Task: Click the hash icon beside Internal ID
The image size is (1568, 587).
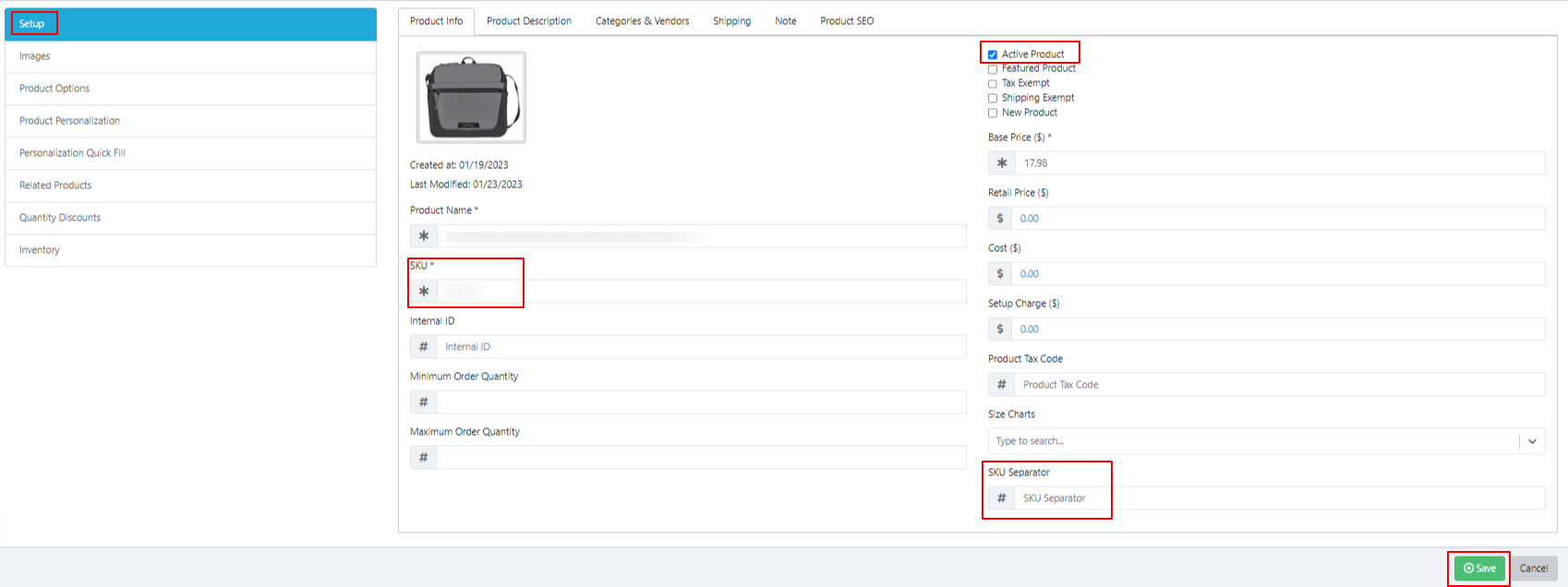Action: tap(424, 347)
